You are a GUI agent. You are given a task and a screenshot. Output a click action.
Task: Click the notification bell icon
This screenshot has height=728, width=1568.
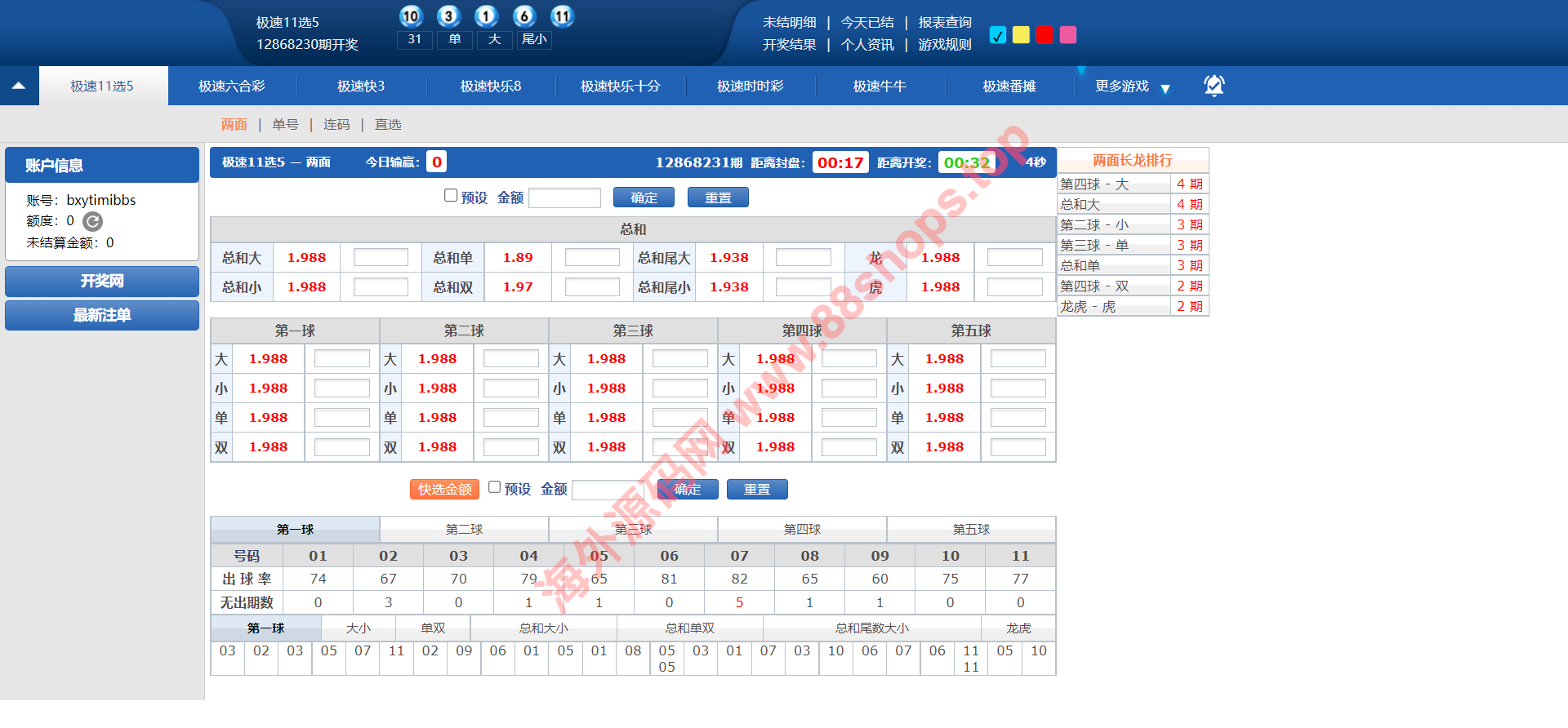(1214, 86)
